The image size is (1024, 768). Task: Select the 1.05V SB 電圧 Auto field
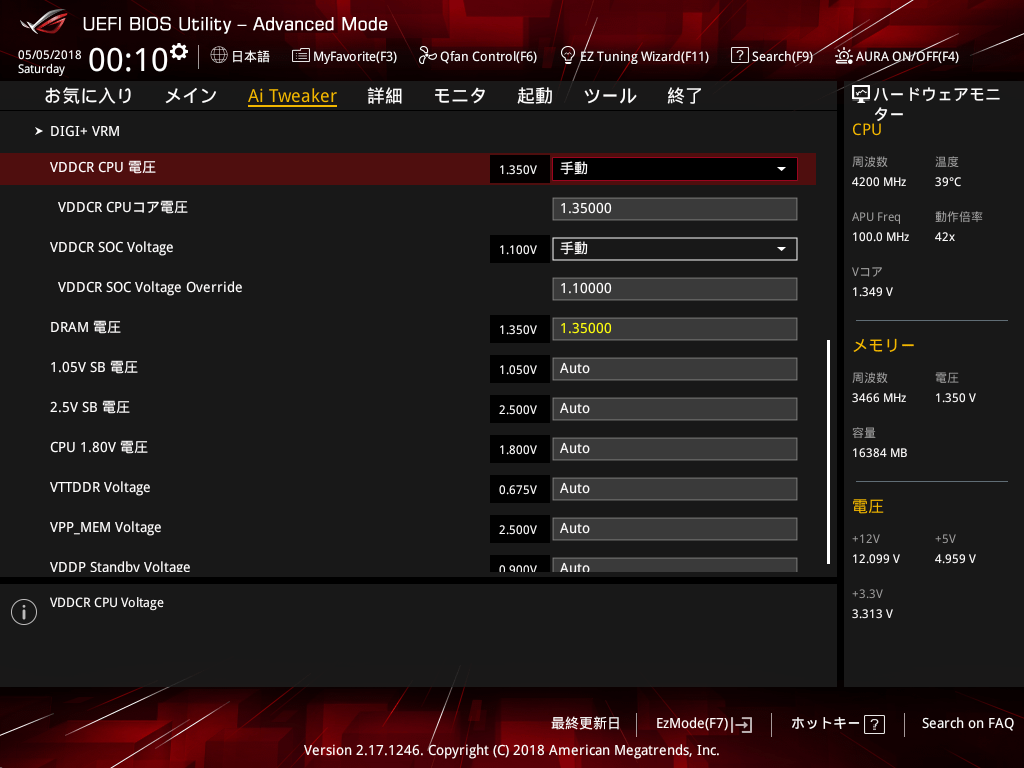point(675,369)
